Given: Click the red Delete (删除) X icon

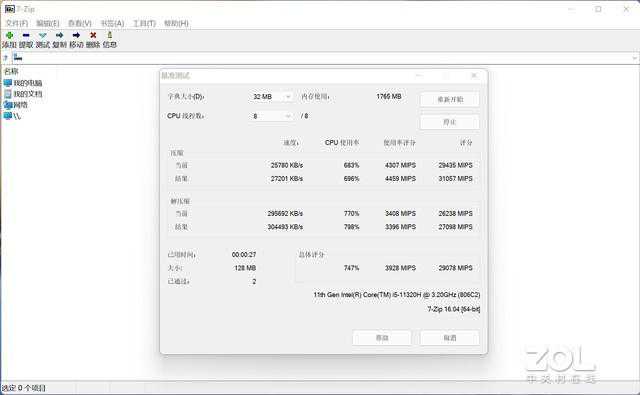Looking at the screenshot, I should point(93,36).
